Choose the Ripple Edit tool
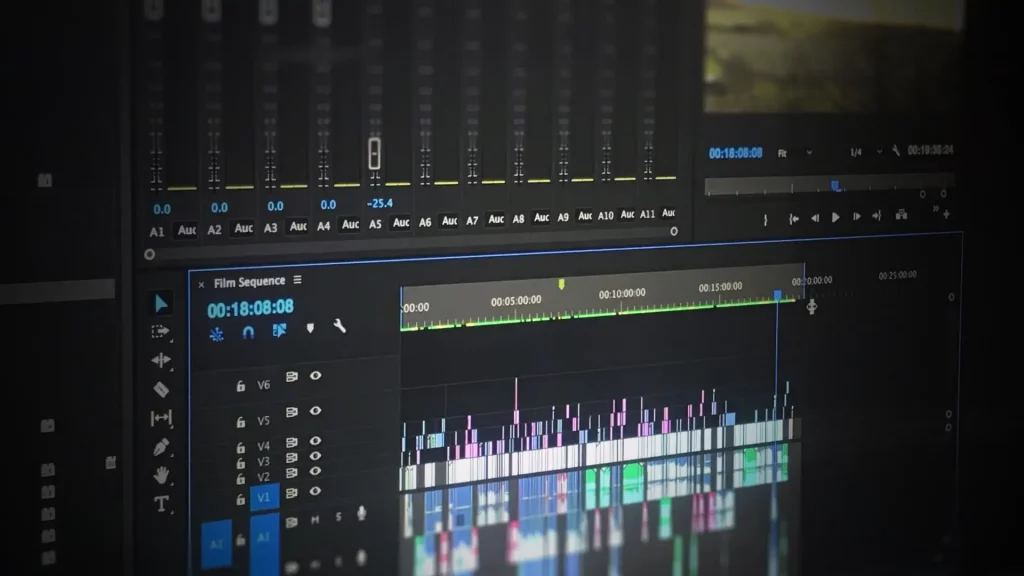The height and width of the screenshot is (576, 1024). tap(160, 360)
